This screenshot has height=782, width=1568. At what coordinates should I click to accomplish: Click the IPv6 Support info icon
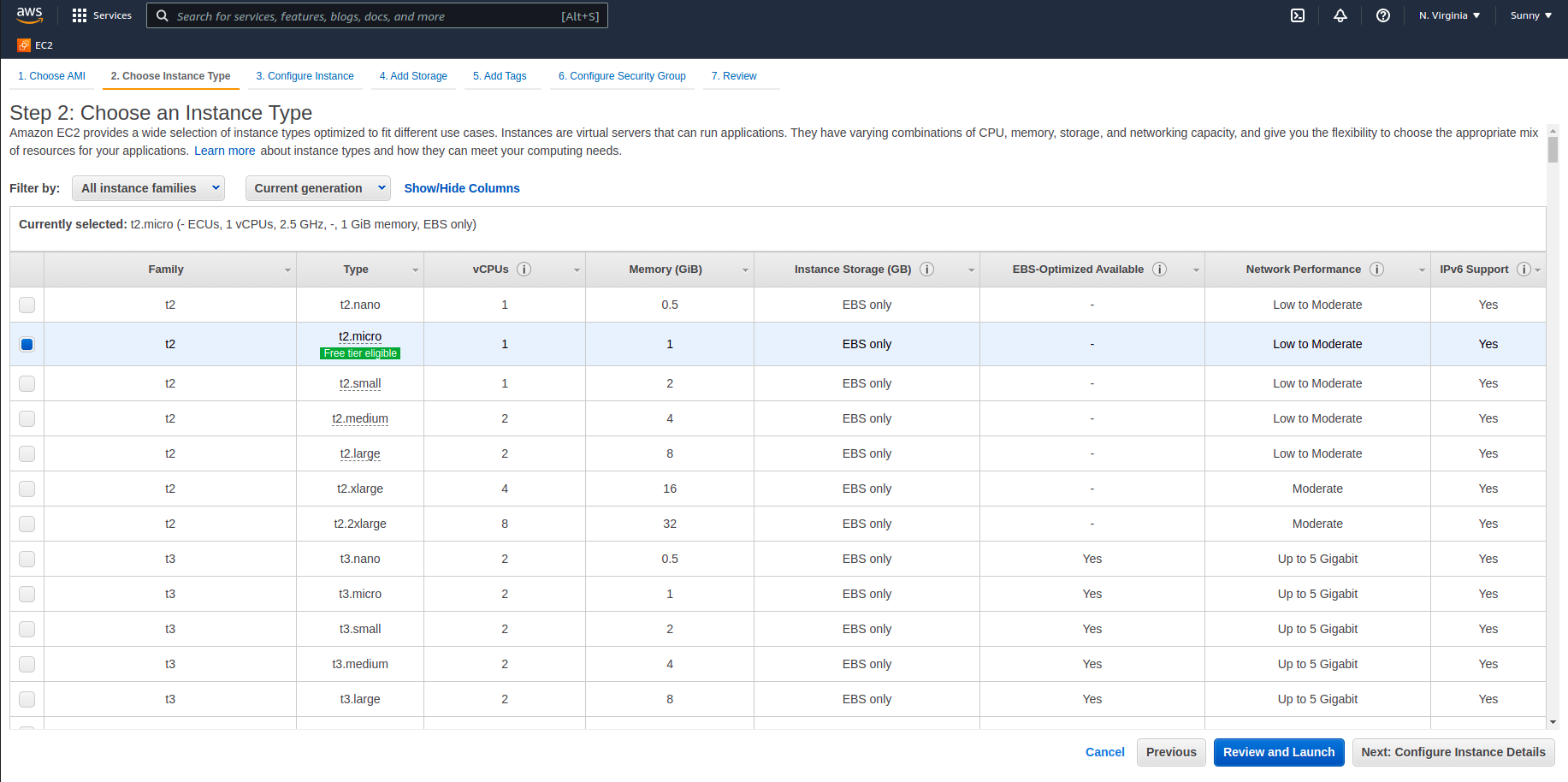point(1524,268)
